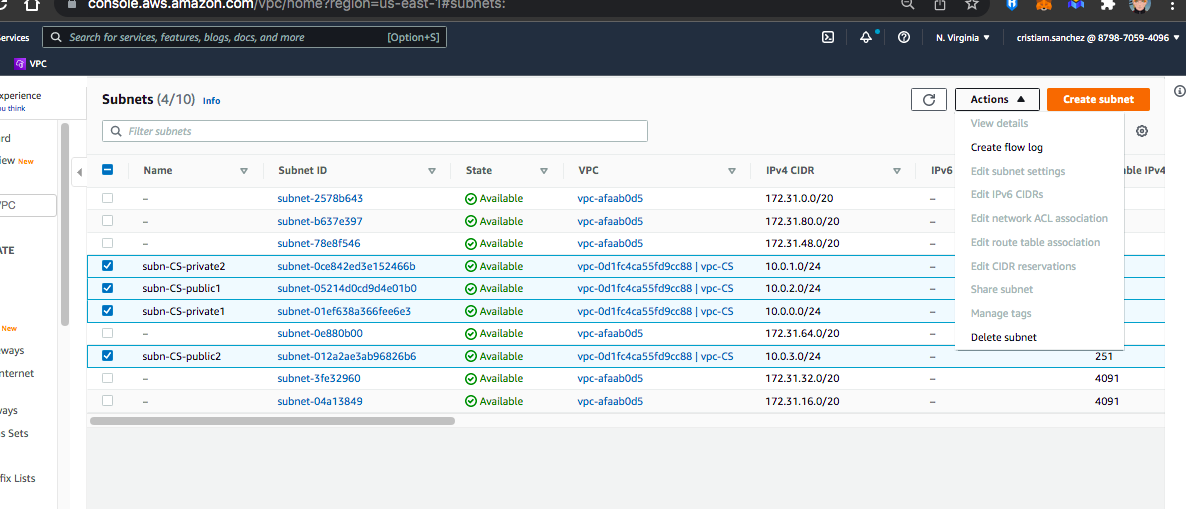The image size is (1186, 509).
Task: Select Create flow log menu item
Action: tap(1006, 147)
